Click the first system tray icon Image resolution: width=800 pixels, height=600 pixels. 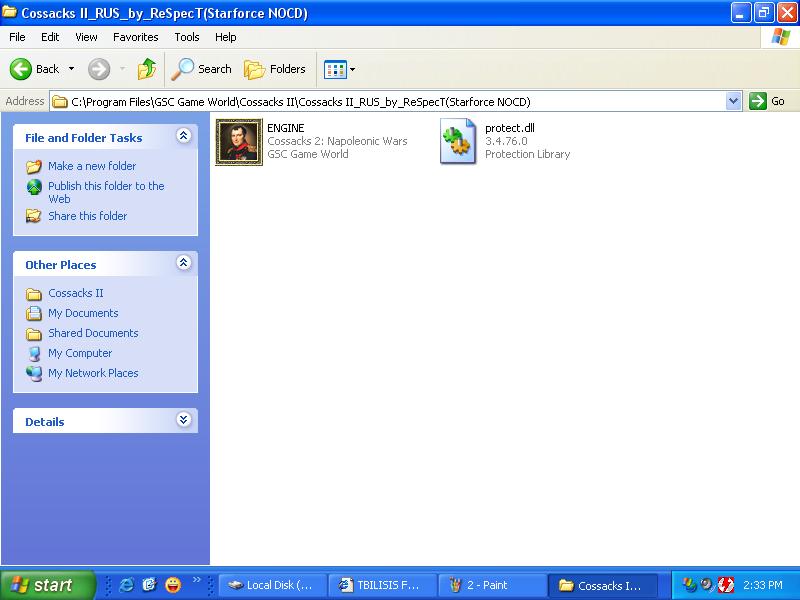[689, 585]
